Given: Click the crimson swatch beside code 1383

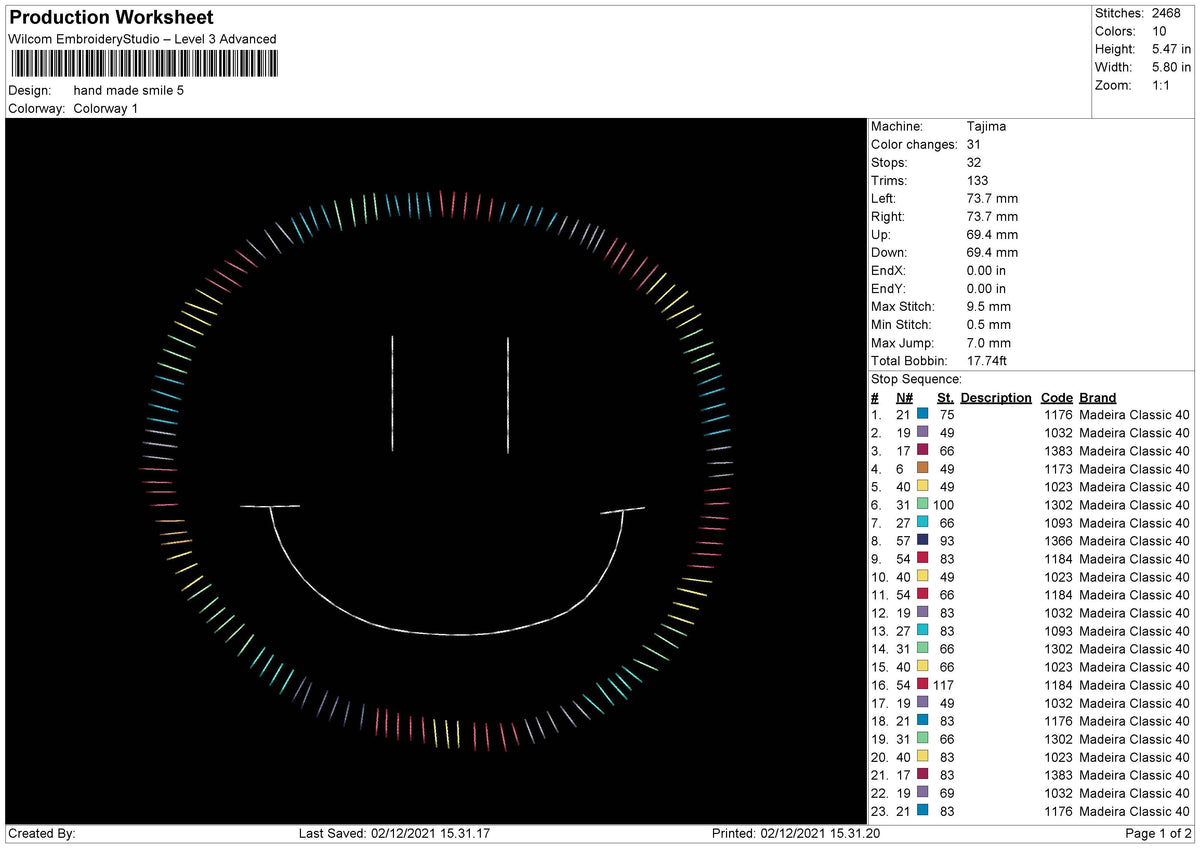Looking at the screenshot, I should point(921,451).
